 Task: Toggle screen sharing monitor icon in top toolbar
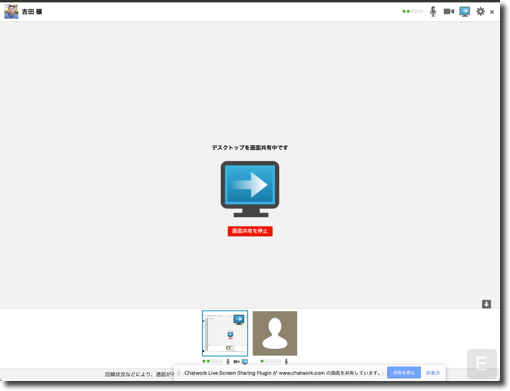(465, 12)
